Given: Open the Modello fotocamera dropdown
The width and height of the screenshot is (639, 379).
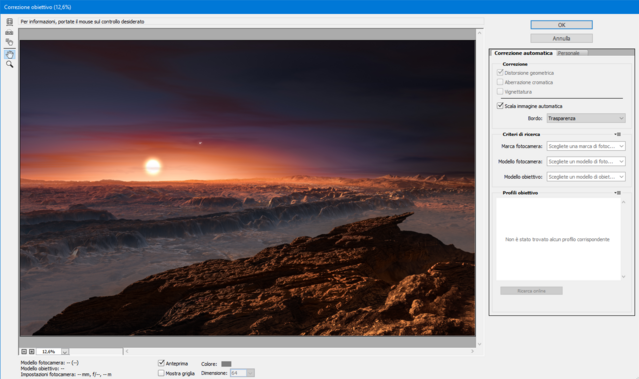Looking at the screenshot, I should [586, 161].
